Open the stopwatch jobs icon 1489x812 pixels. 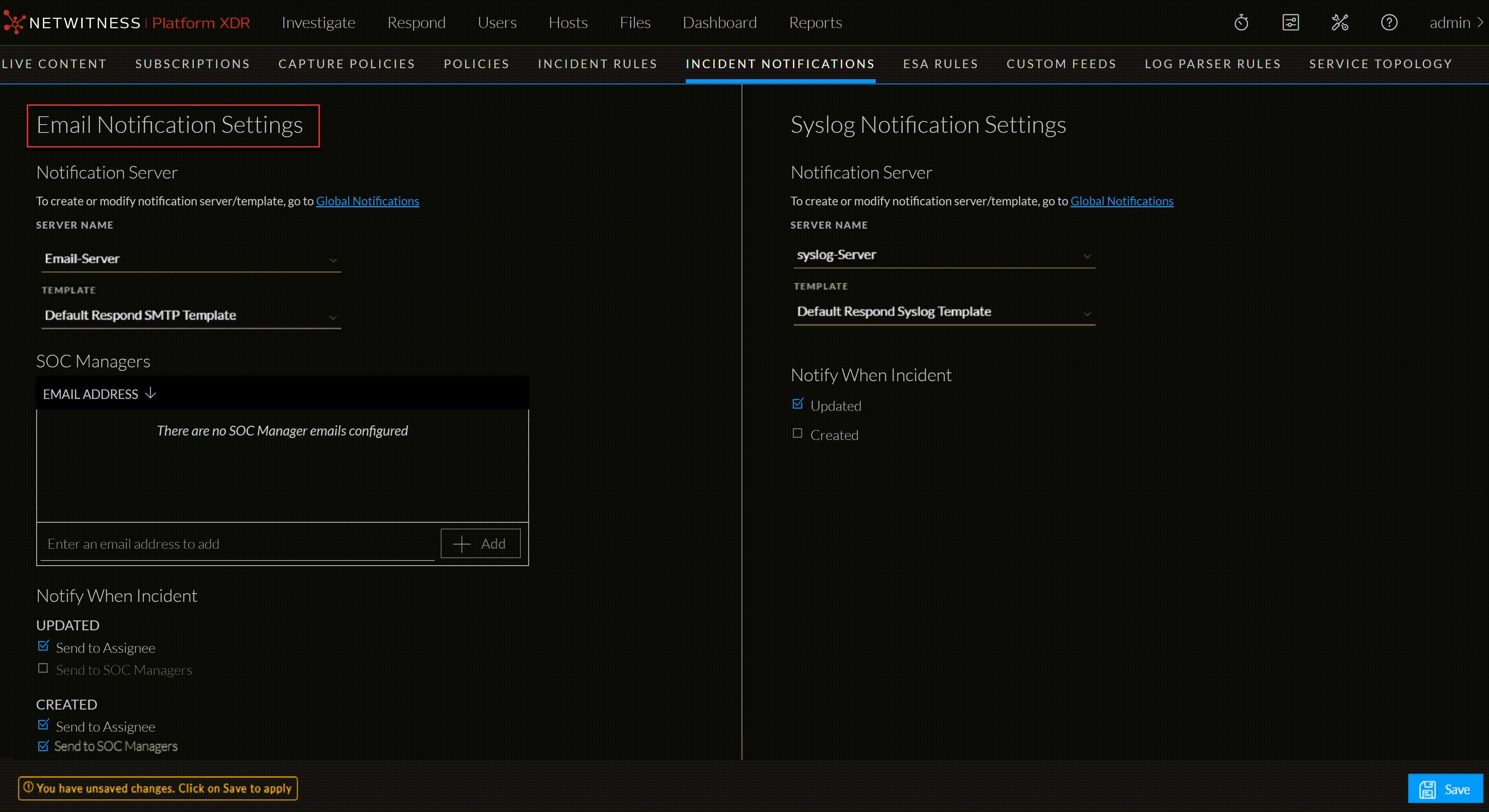coord(1241,22)
